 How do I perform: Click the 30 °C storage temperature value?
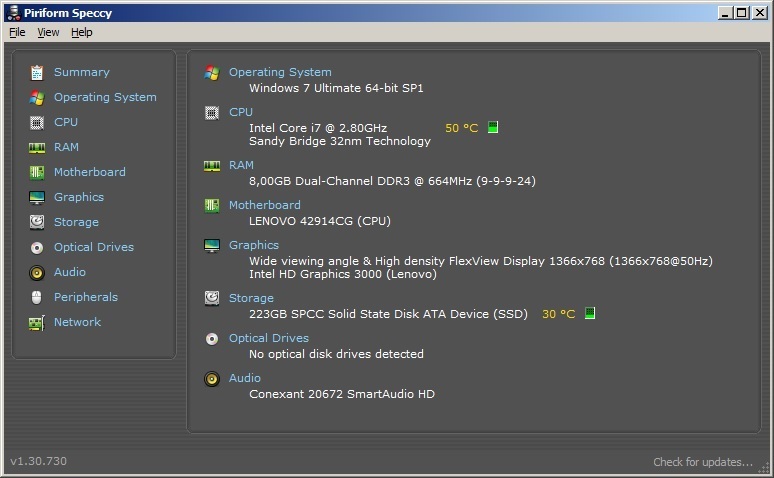tap(559, 314)
